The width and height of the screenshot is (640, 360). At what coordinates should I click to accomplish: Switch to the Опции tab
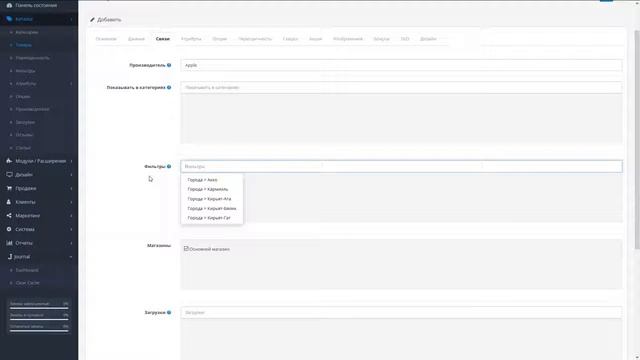220,39
